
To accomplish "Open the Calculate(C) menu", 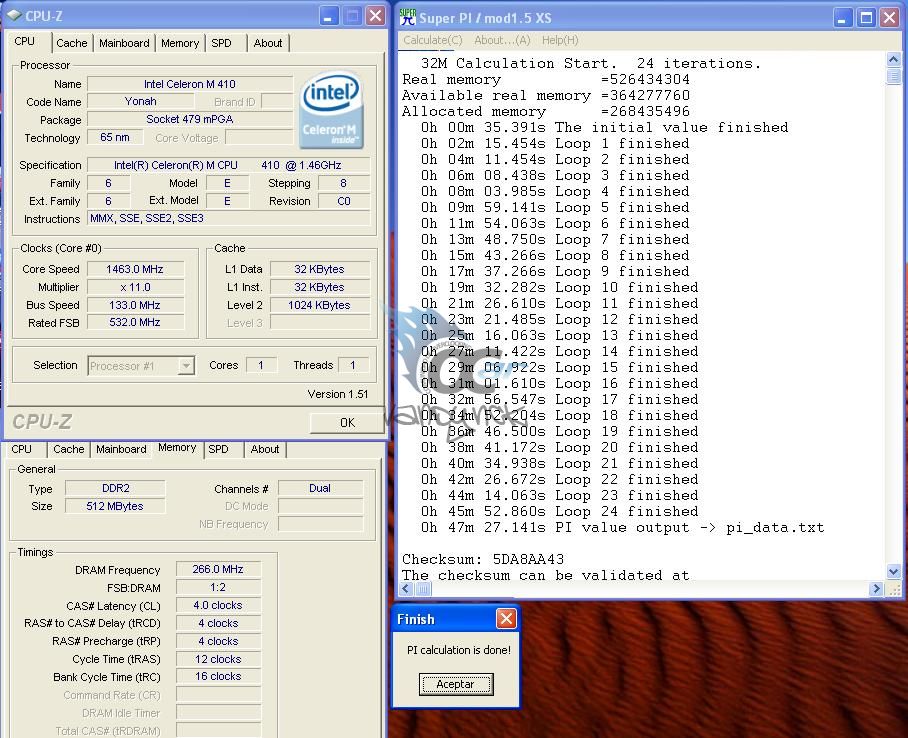I will [x=433, y=40].
